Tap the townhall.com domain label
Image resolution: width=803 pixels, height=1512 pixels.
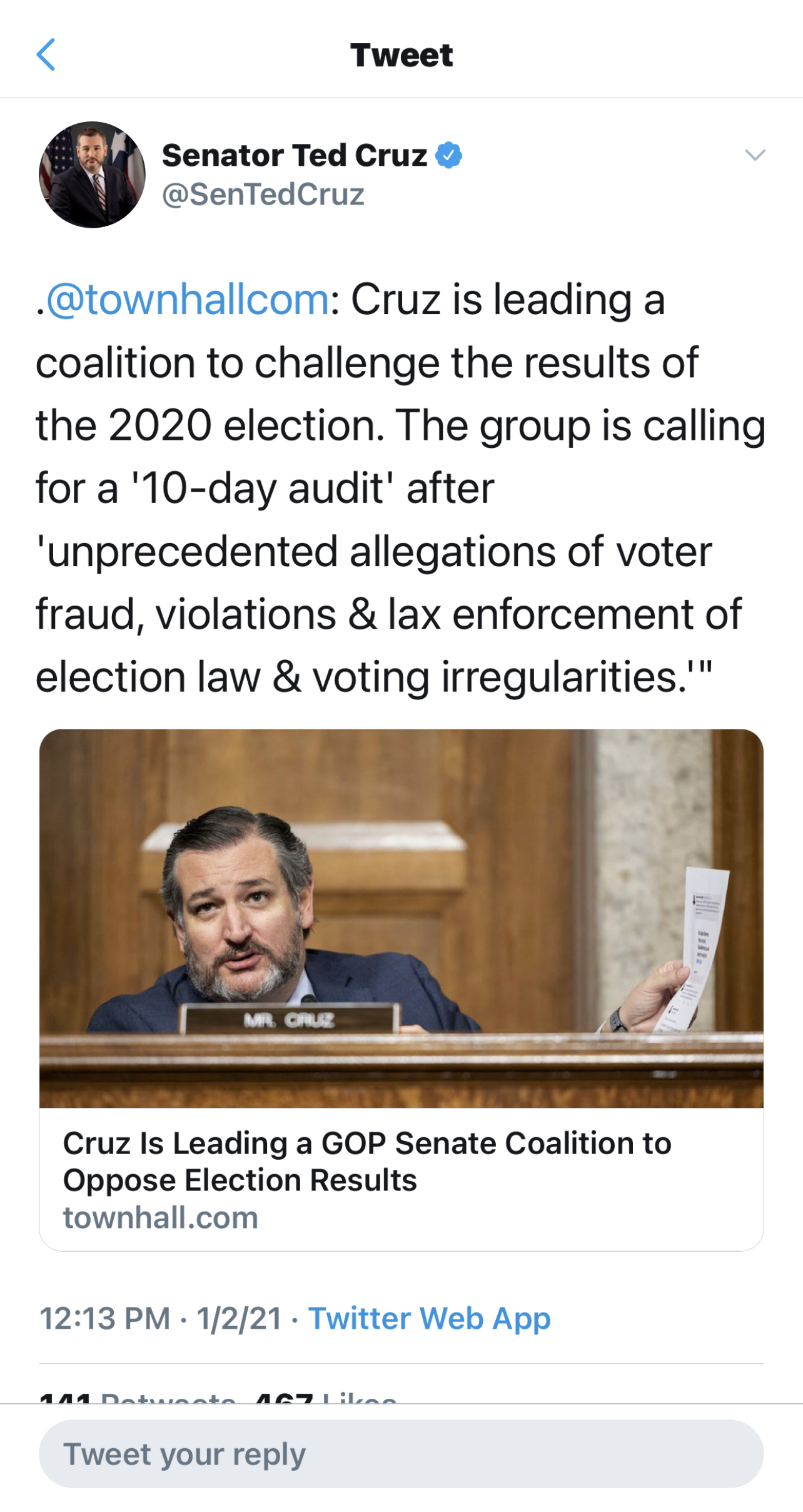[x=161, y=1218]
